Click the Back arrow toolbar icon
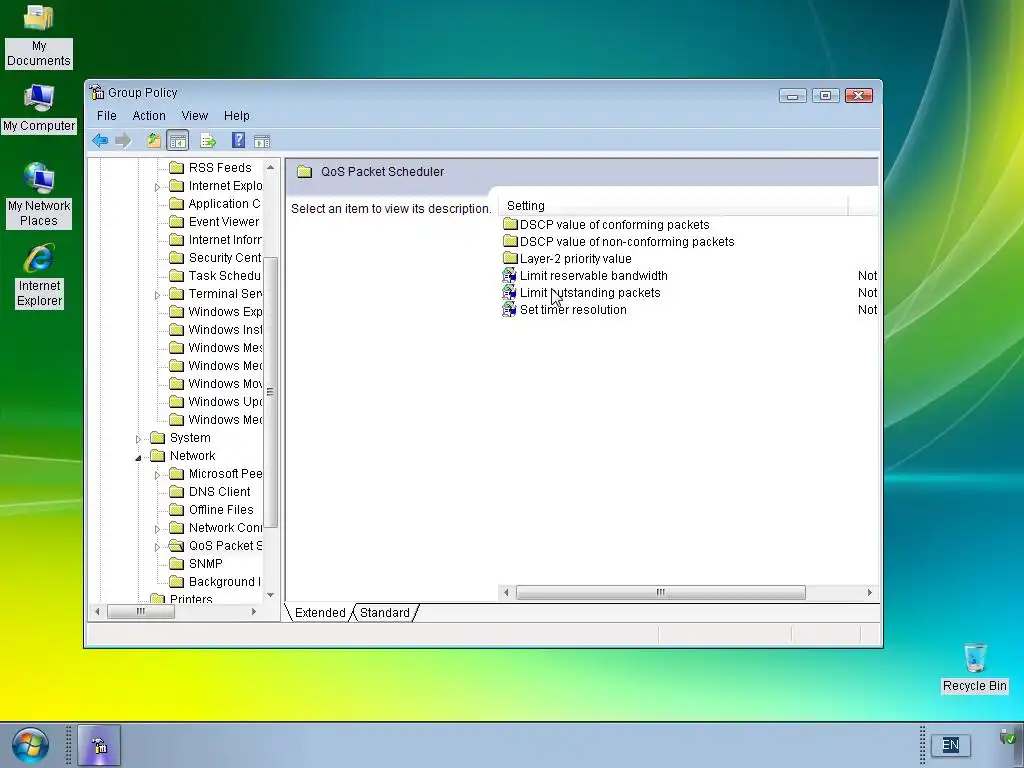 pyautogui.click(x=100, y=140)
